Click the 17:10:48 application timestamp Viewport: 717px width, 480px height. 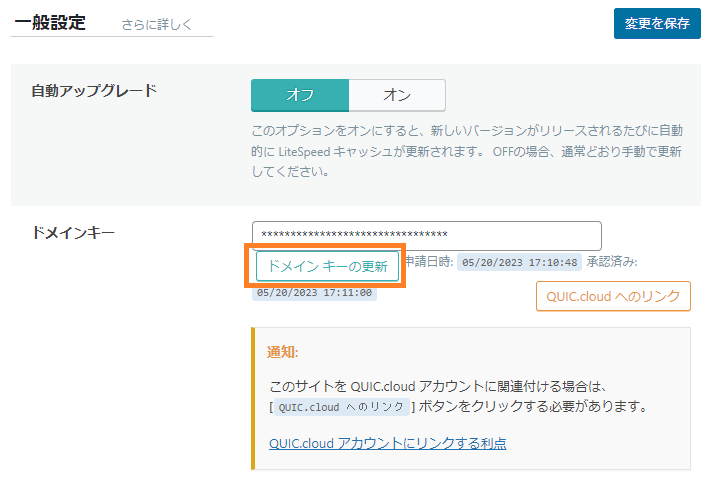coord(520,262)
